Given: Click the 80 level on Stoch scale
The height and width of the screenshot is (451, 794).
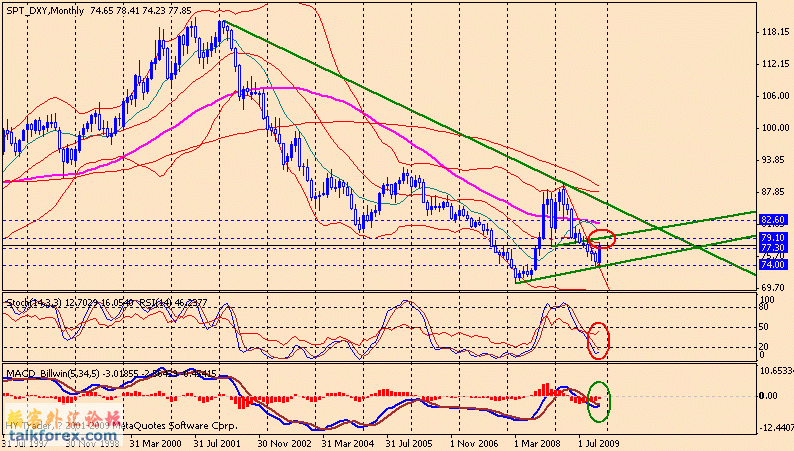Looking at the screenshot, I should pos(764,307).
